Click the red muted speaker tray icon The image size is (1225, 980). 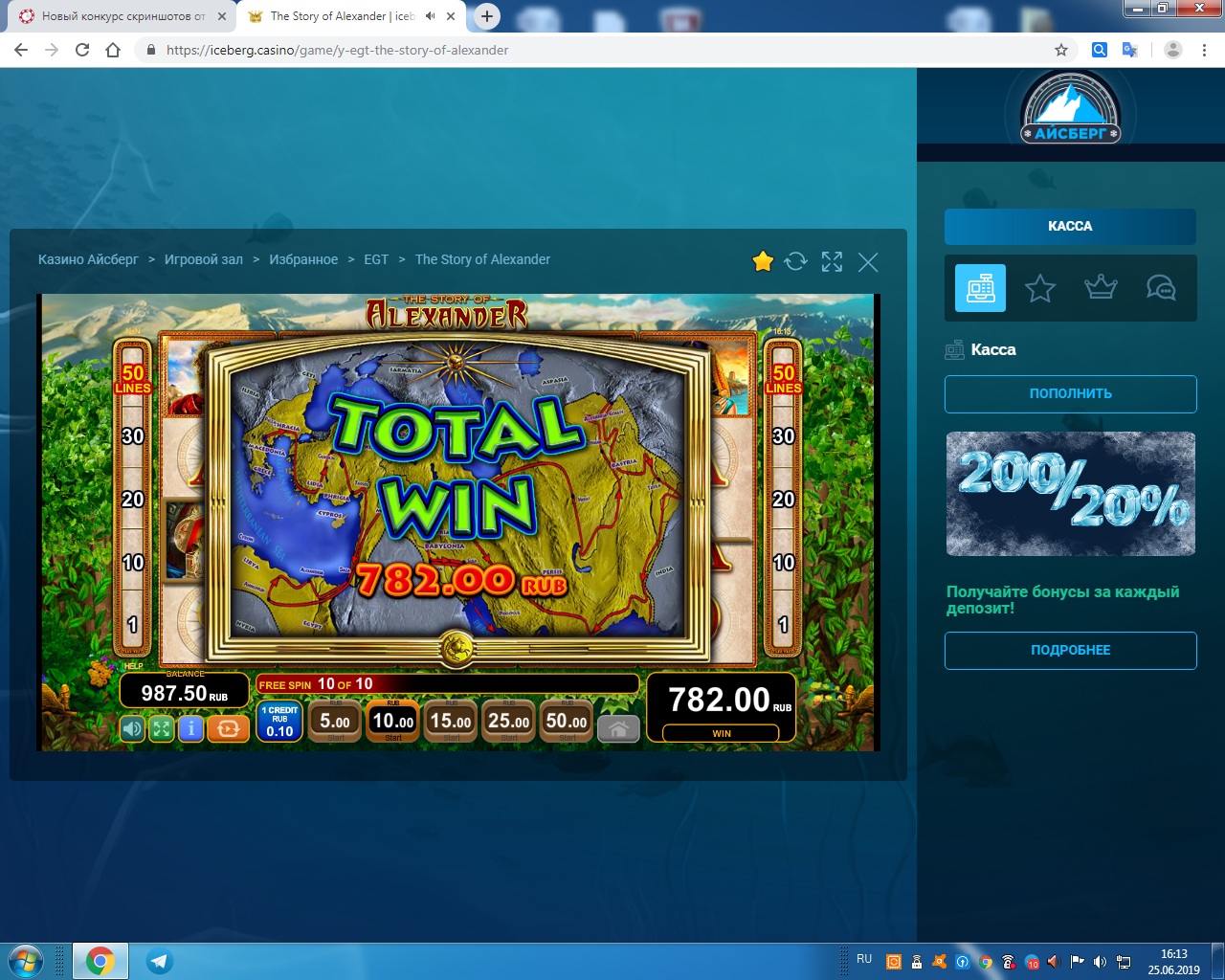tap(1054, 962)
